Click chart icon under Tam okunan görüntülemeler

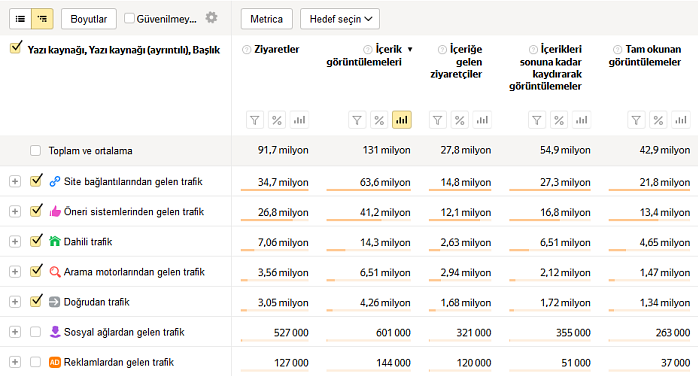coord(681,120)
